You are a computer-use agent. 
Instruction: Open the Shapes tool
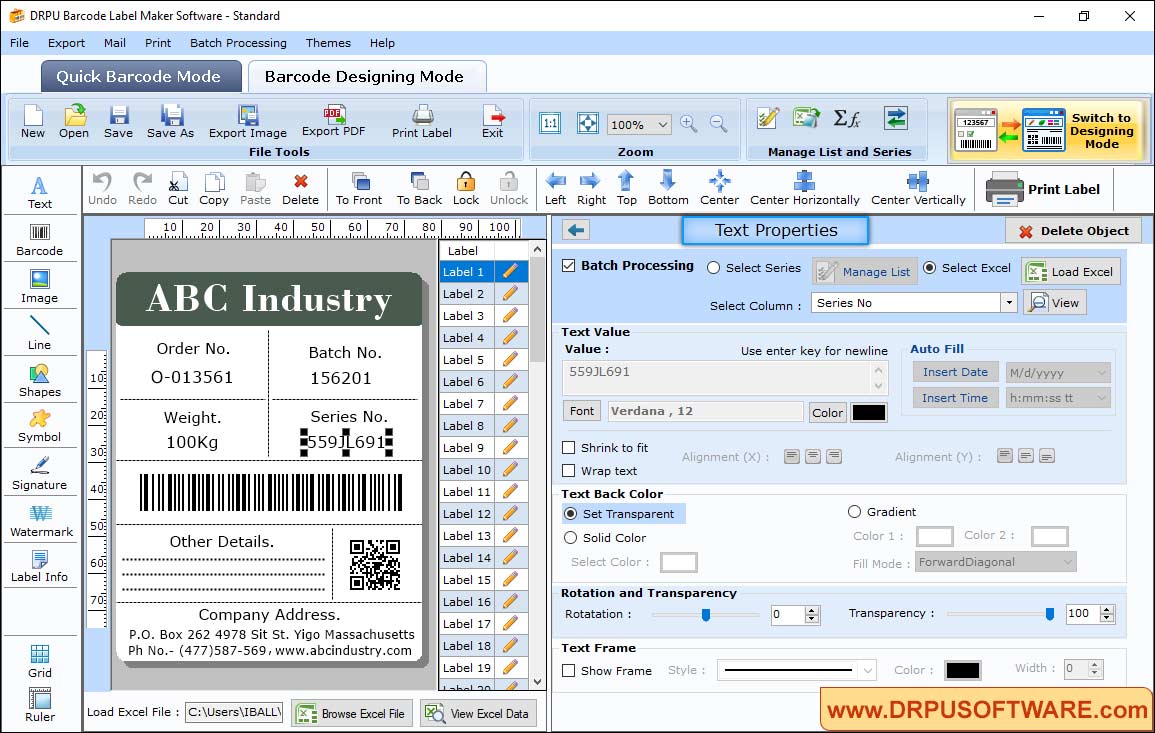pos(40,380)
